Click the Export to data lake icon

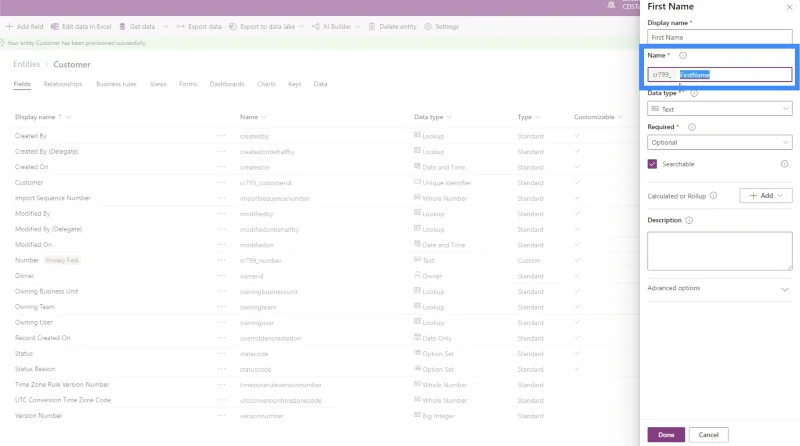coord(233,27)
